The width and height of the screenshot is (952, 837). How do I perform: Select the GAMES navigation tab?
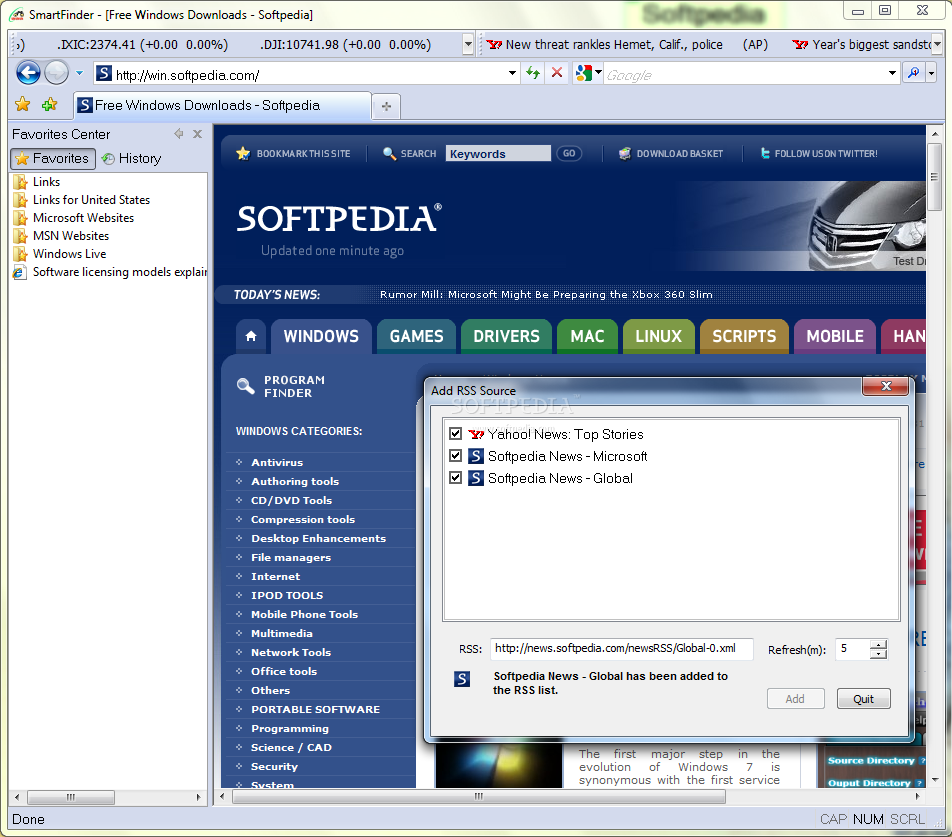(x=416, y=336)
